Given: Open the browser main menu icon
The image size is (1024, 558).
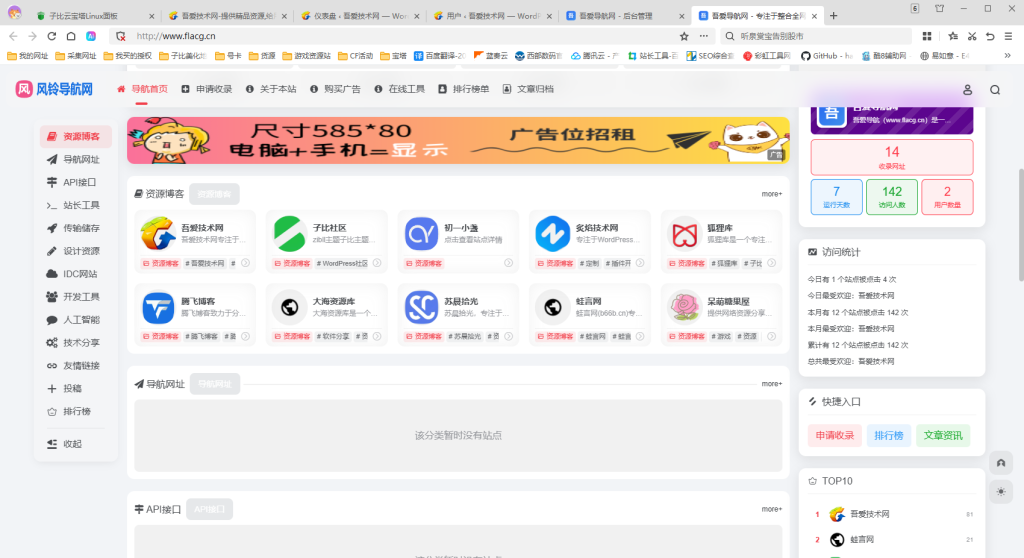Looking at the screenshot, I should coord(1008,36).
